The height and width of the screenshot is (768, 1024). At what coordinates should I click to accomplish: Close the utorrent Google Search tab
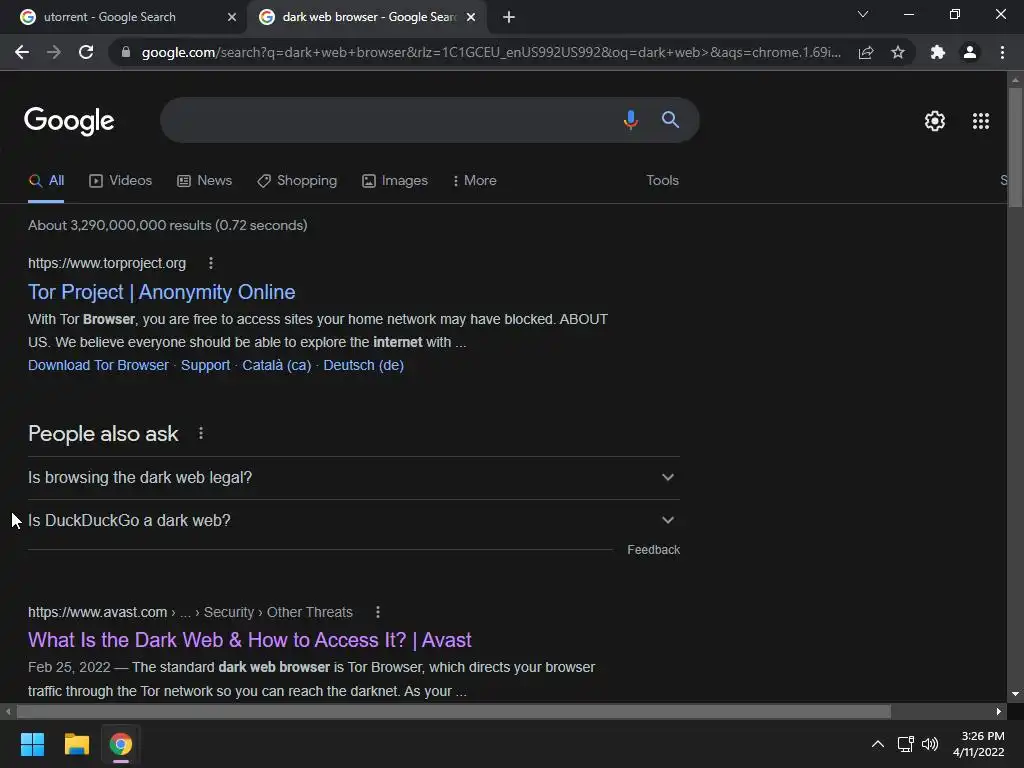pos(232,17)
